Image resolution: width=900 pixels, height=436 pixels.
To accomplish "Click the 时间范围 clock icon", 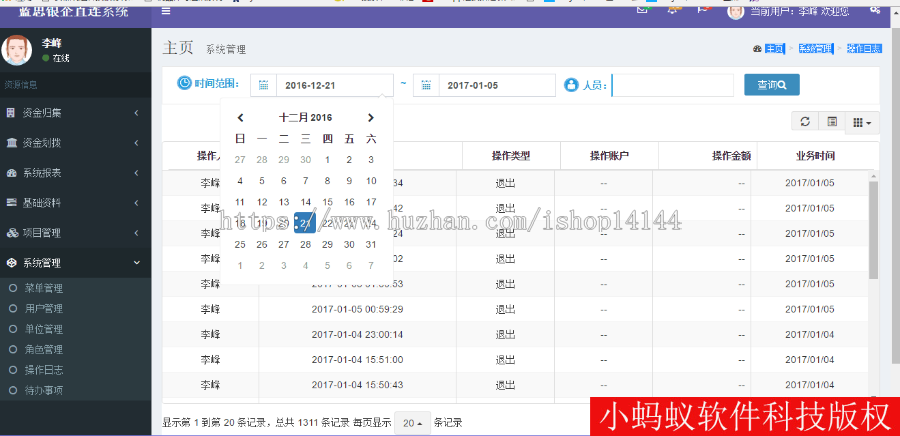I will [x=184, y=83].
